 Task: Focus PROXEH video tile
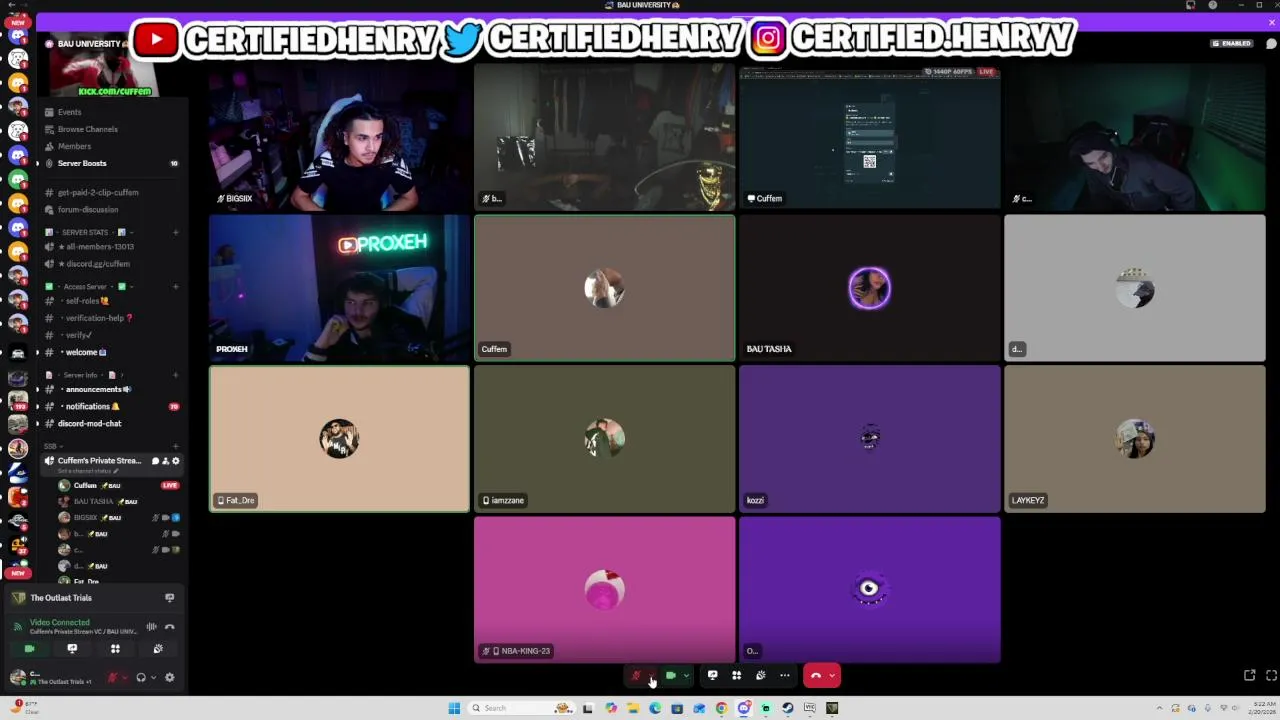pos(339,288)
